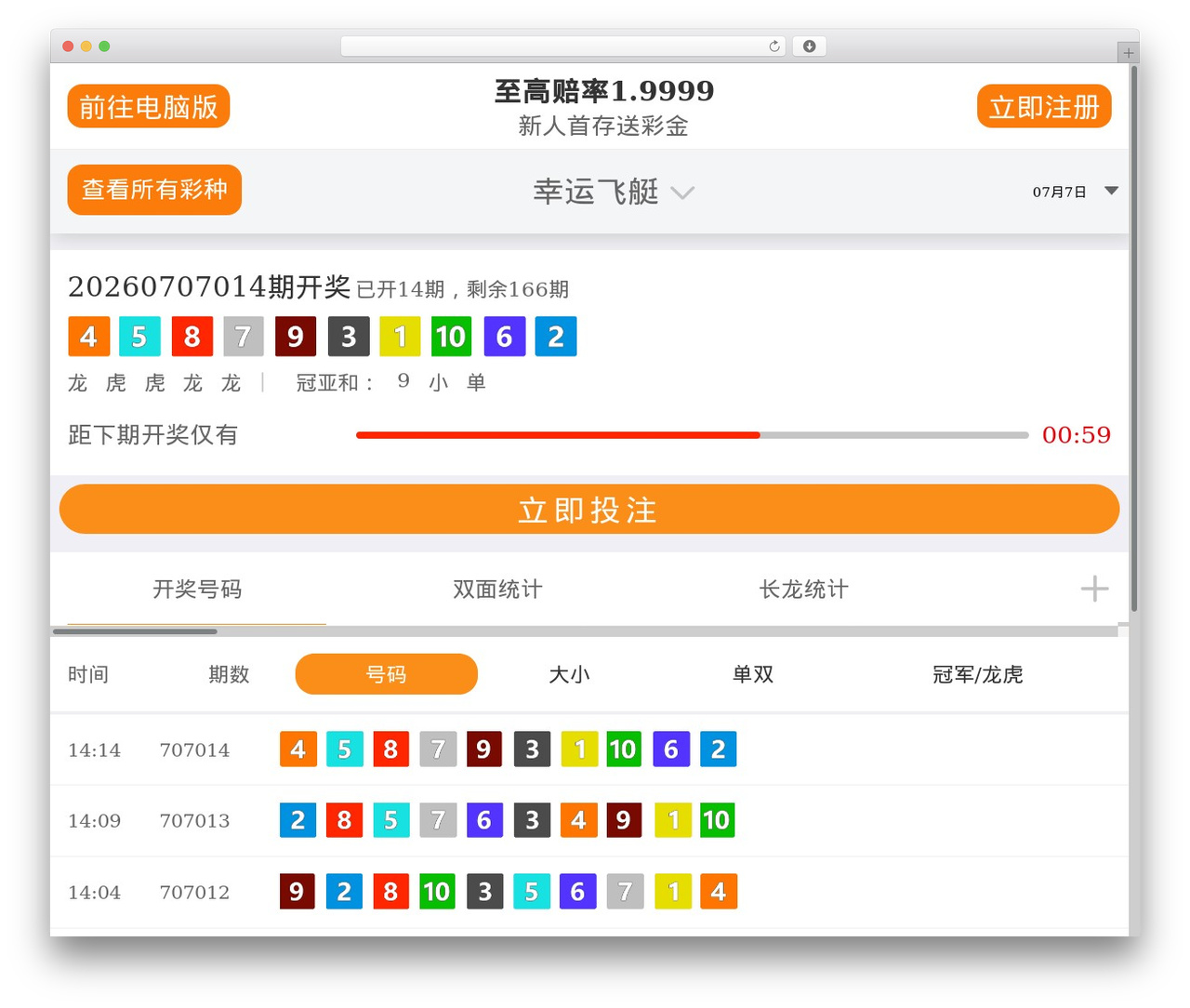Click 至高赔率1.9999 banner text
1190x1008 pixels.
[x=604, y=91]
